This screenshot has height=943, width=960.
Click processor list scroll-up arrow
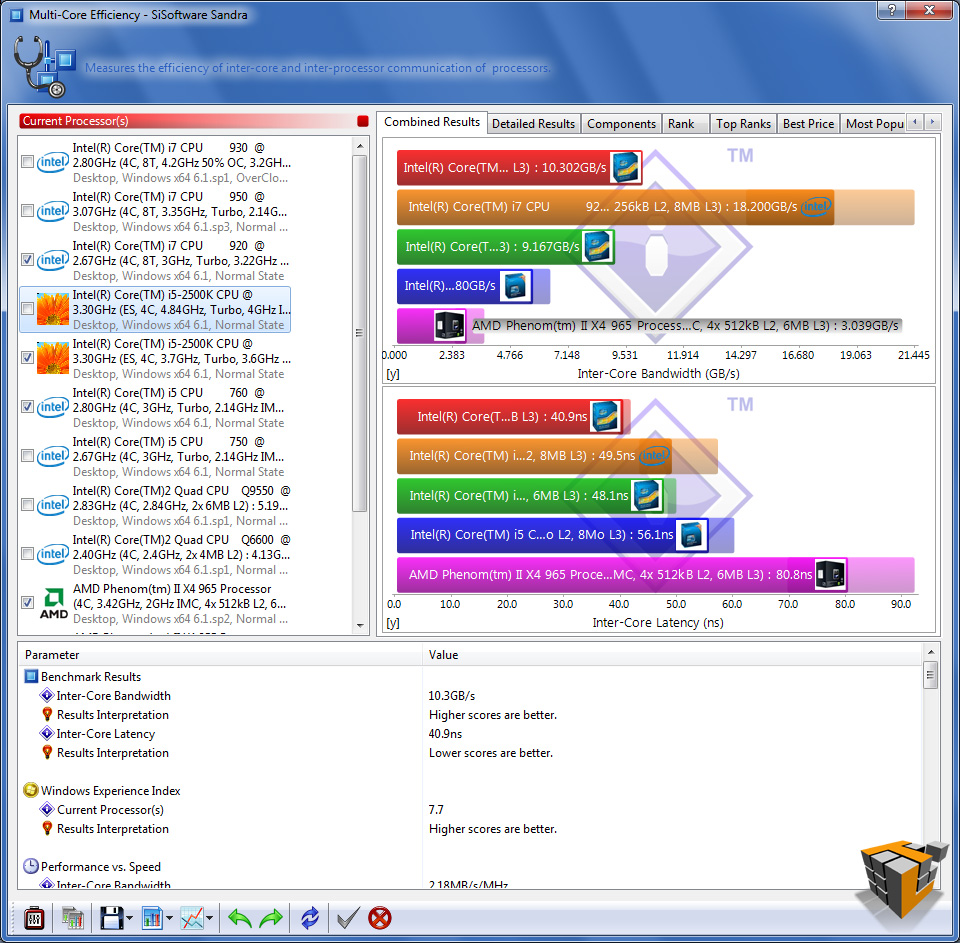tap(360, 146)
